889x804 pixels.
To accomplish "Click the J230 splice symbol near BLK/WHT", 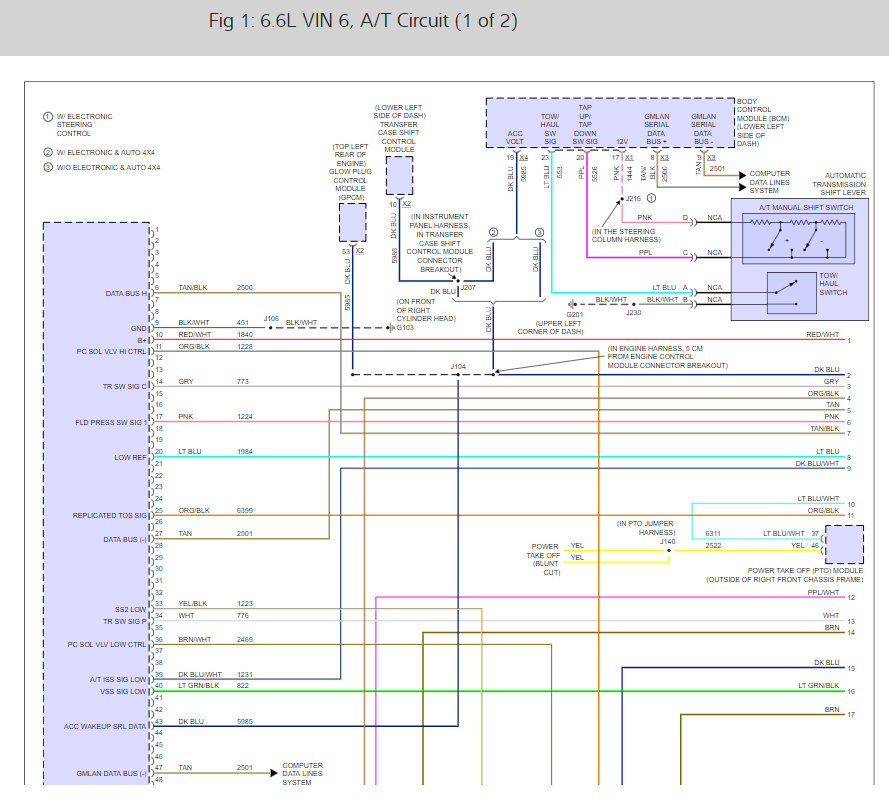I will [634, 302].
